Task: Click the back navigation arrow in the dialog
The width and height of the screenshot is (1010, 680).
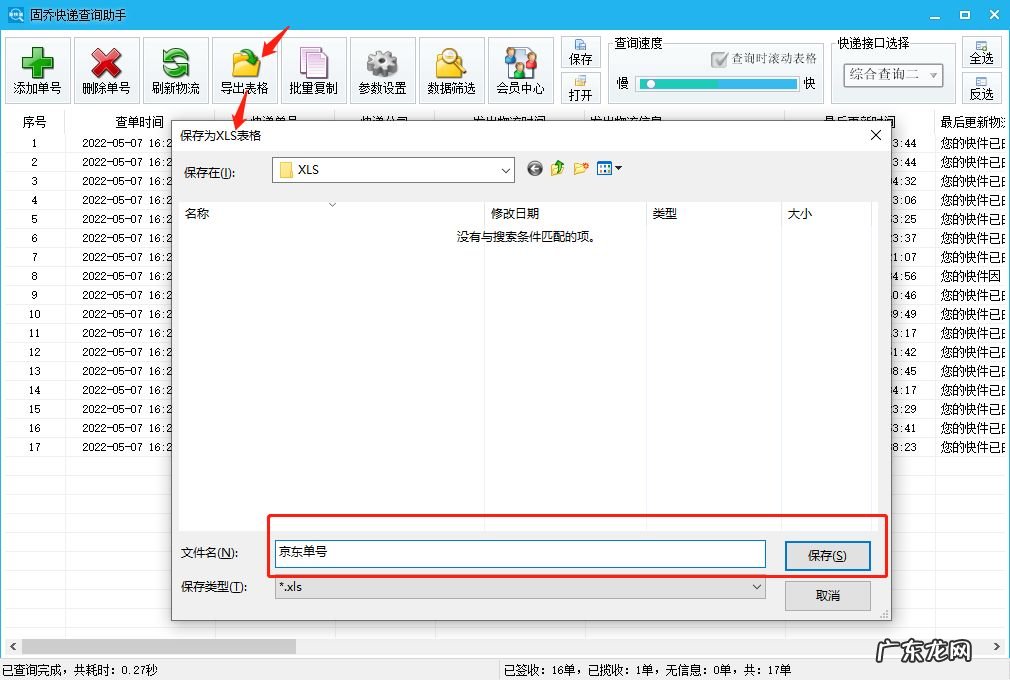Action: coord(534,168)
